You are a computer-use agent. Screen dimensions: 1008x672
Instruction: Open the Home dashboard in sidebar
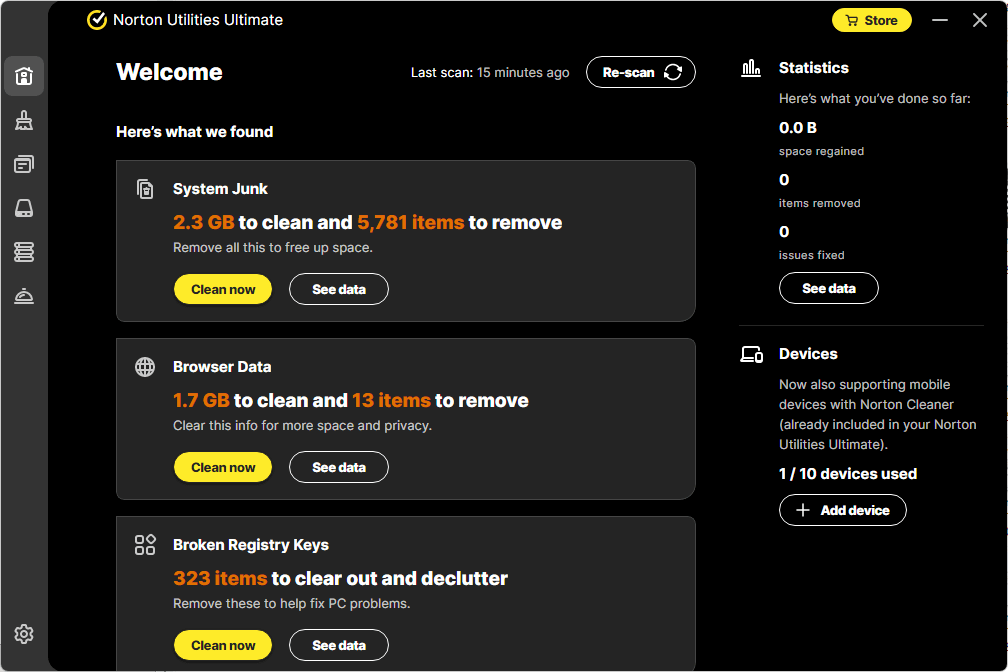coord(24,76)
